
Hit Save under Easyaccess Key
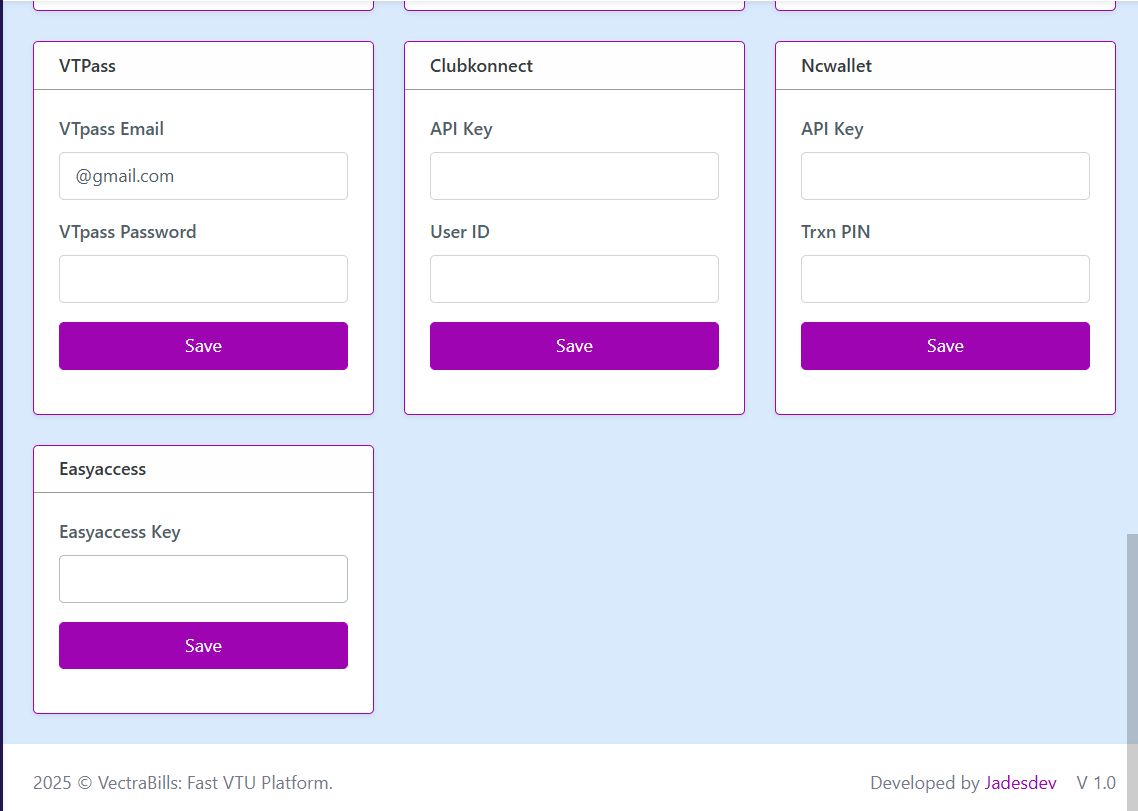[x=203, y=646]
